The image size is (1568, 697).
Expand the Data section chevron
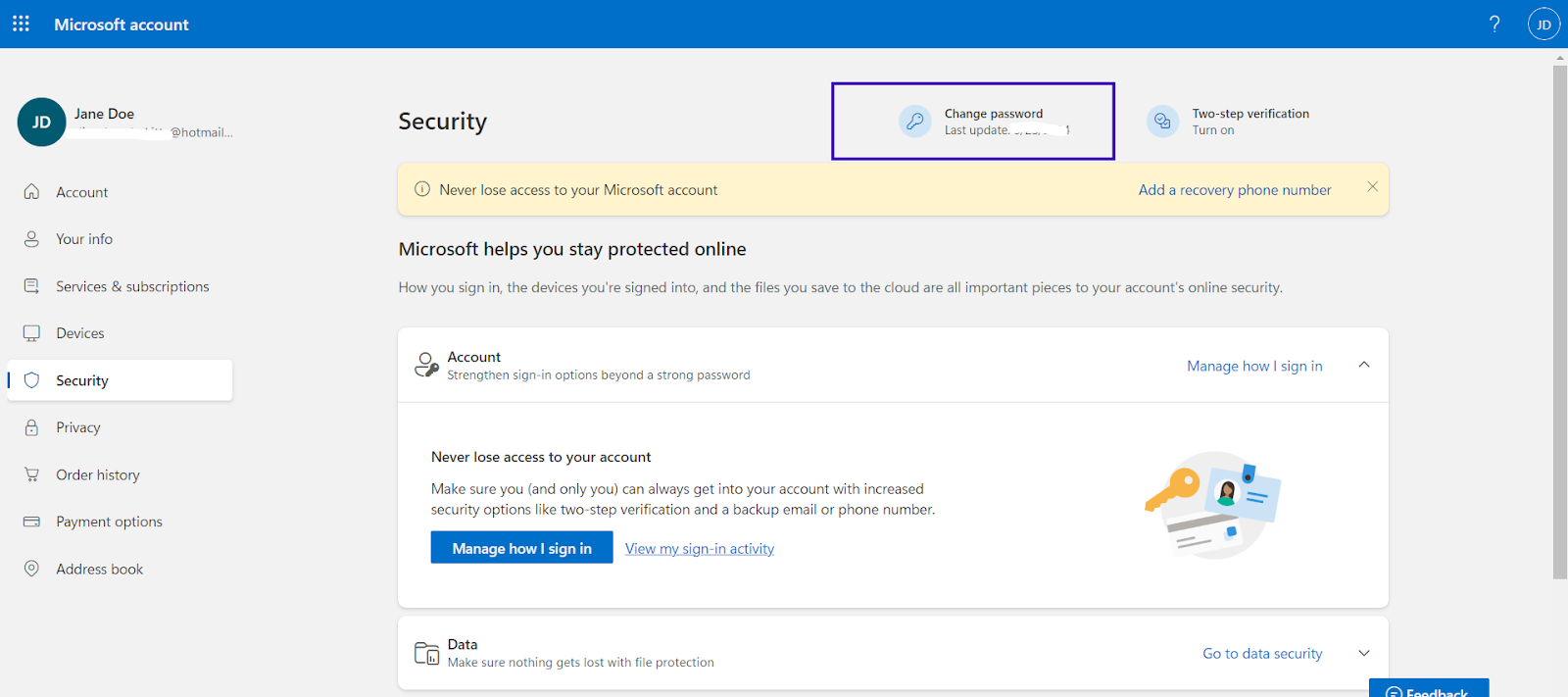click(x=1363, y=653)
